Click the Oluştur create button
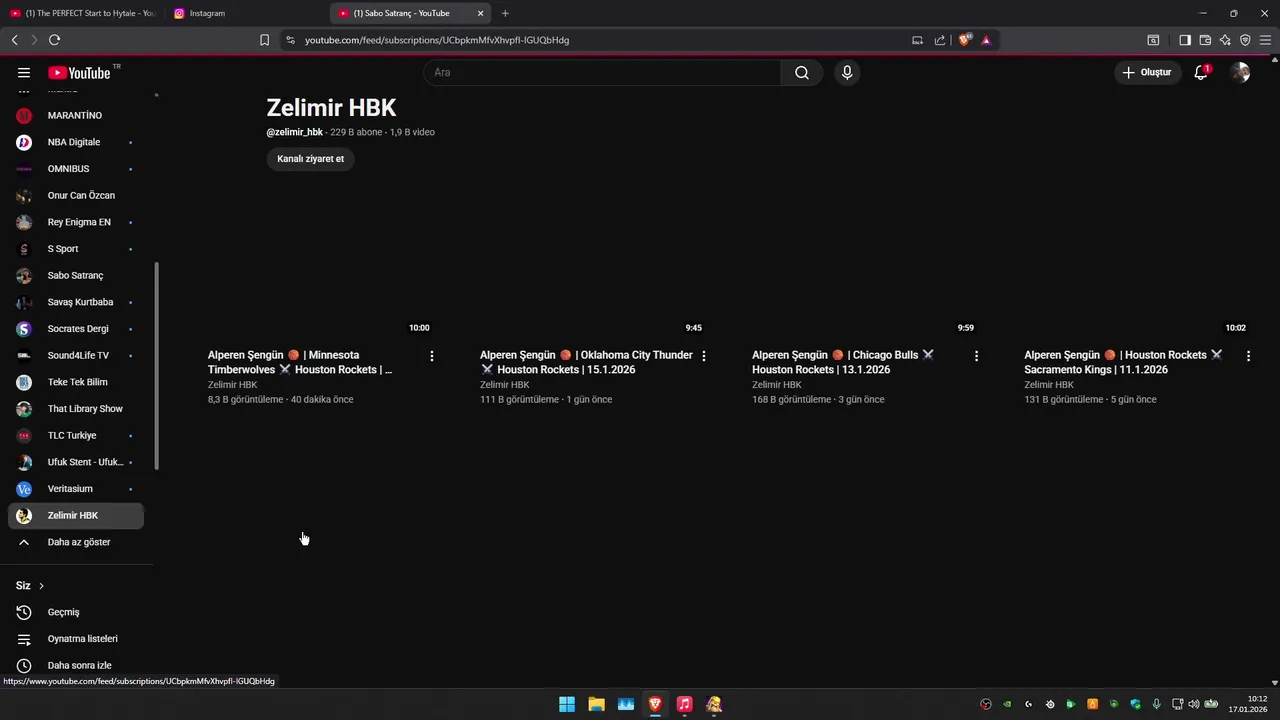Image resolution: width=1280 pixels, height=720 pixels. (x=1146, y=73)
